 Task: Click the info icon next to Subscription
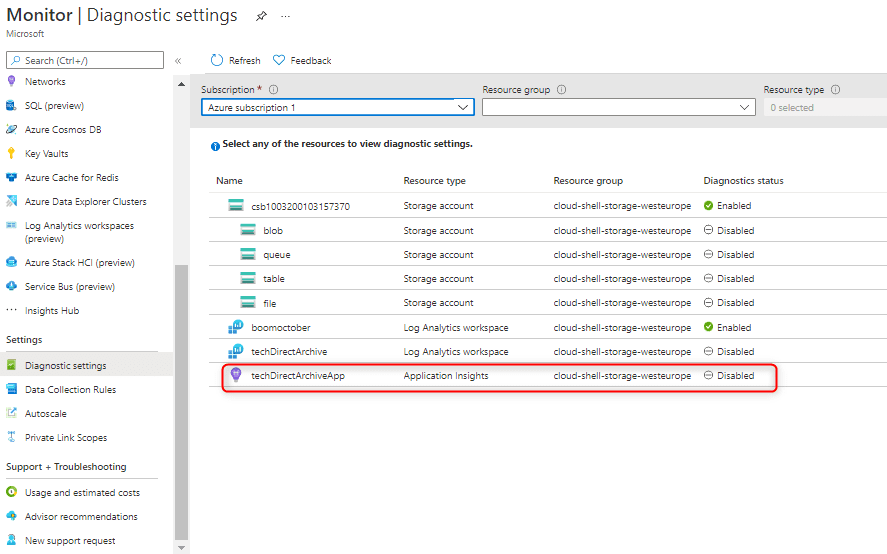click(x=273, y=89)
